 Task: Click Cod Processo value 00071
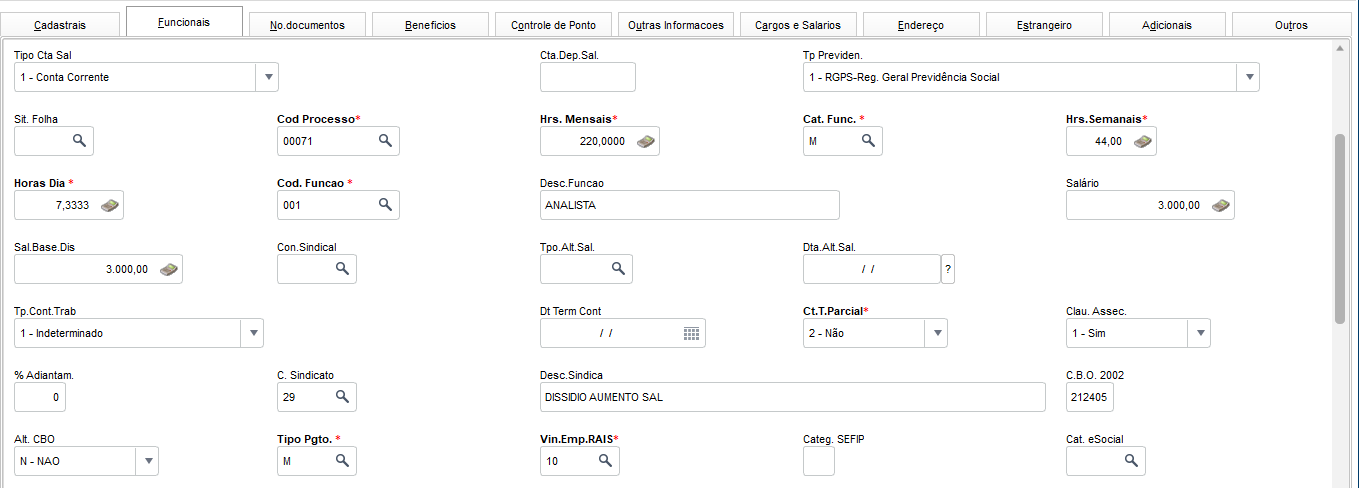298,142
